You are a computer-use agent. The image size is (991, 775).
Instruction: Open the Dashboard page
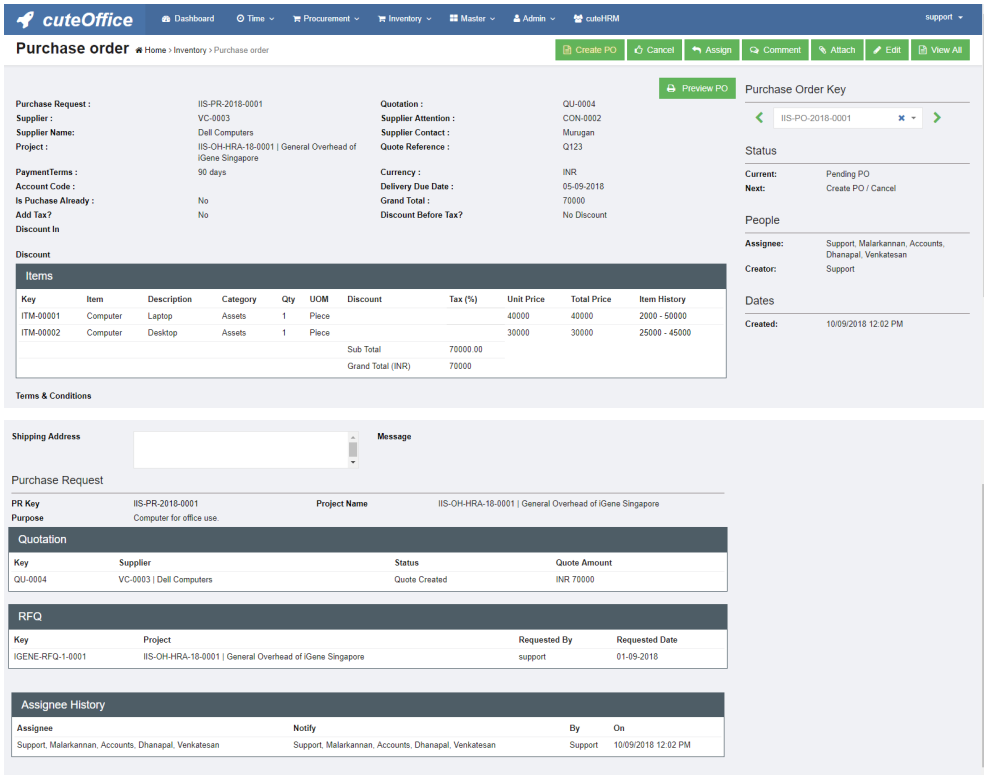click(187, 18)
